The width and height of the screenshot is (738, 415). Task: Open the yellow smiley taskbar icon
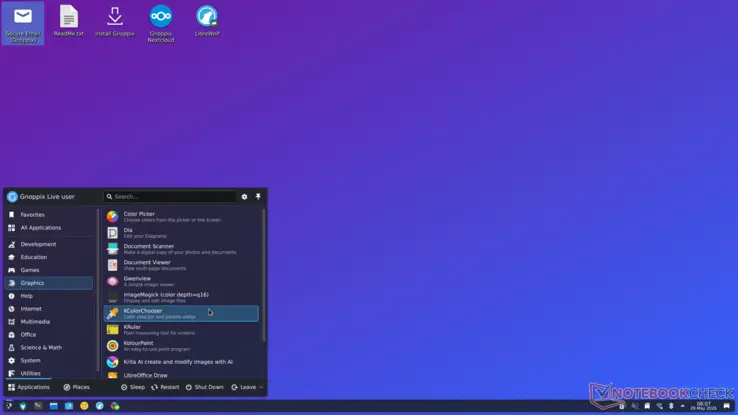click(84, 406)
